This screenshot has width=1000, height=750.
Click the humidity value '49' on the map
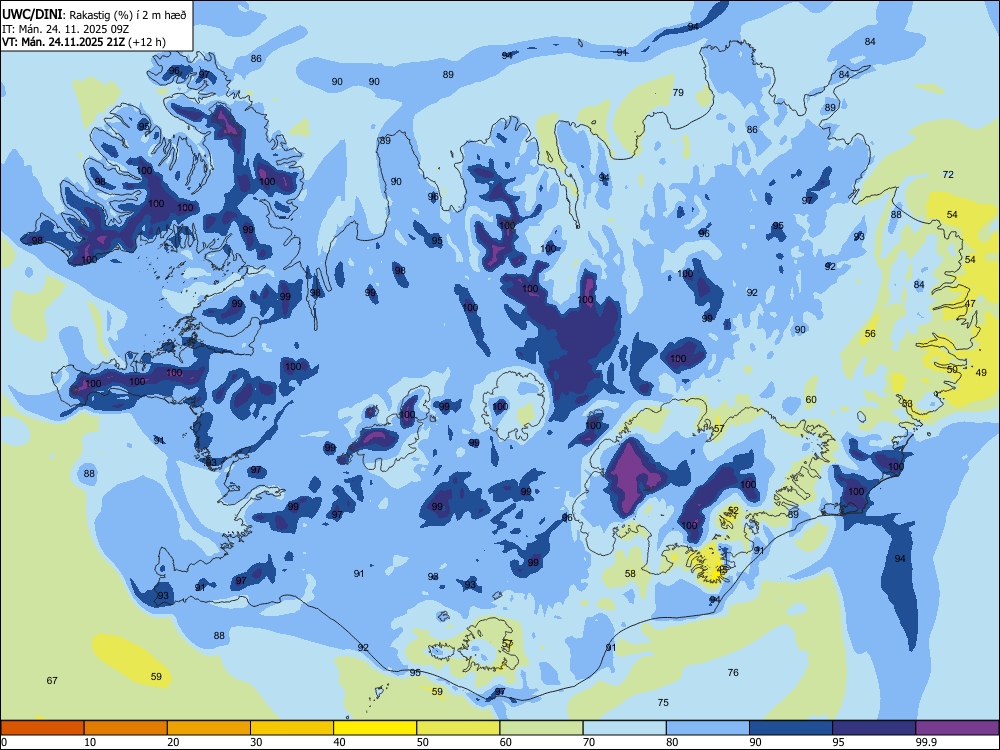coord(981,372)
